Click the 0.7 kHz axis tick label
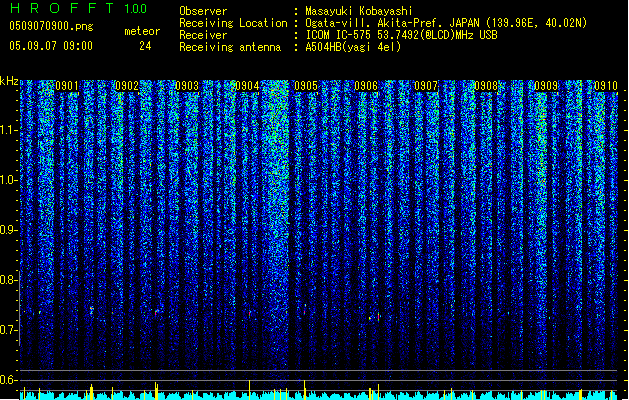 pyautogui.click(x=8, y=330)
